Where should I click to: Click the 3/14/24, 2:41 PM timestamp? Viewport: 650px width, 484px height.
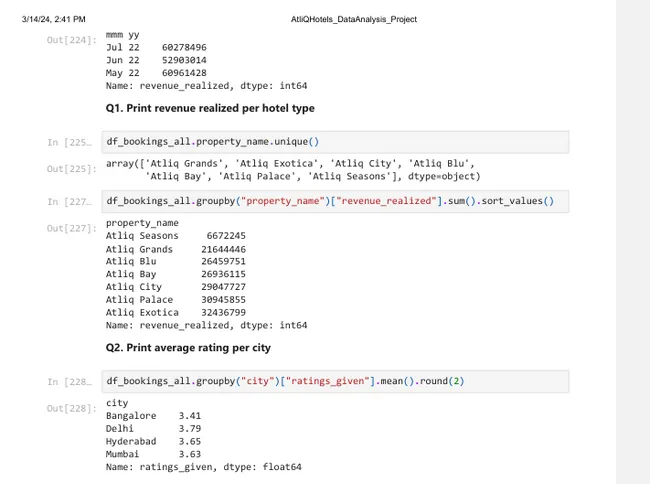point(53,19)
